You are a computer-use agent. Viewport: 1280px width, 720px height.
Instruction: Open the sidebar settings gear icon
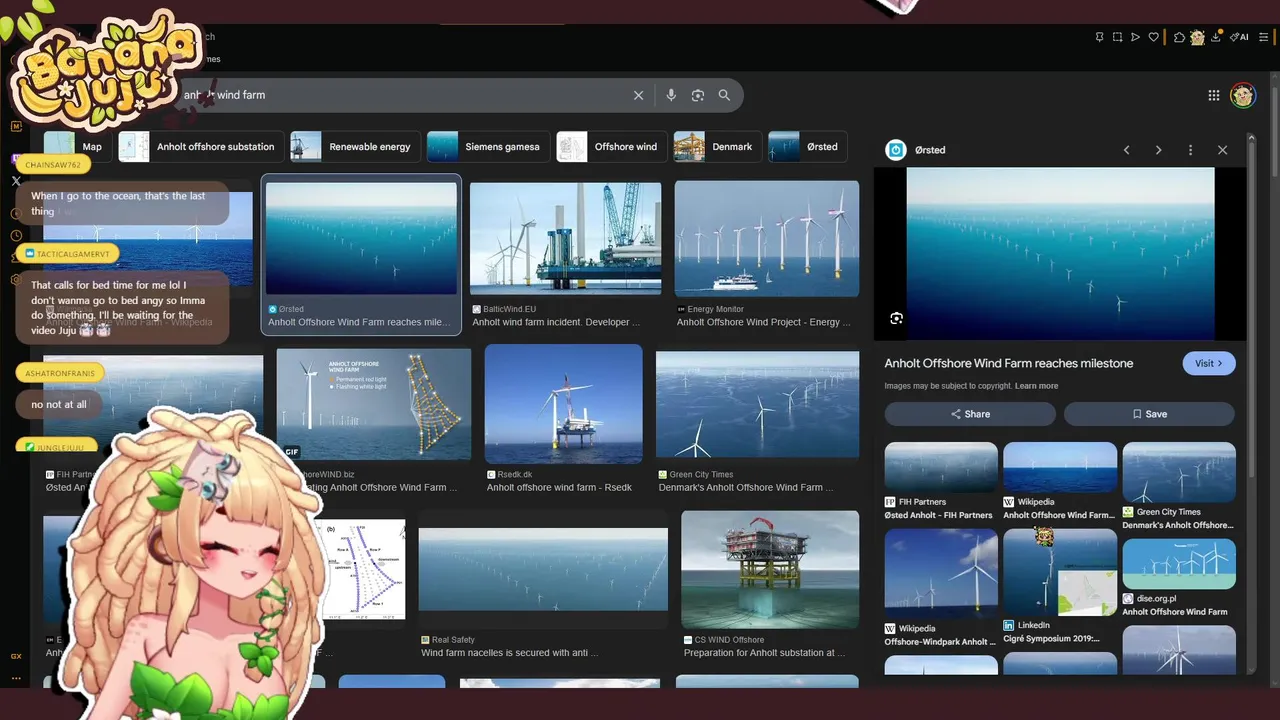point(16,280)
